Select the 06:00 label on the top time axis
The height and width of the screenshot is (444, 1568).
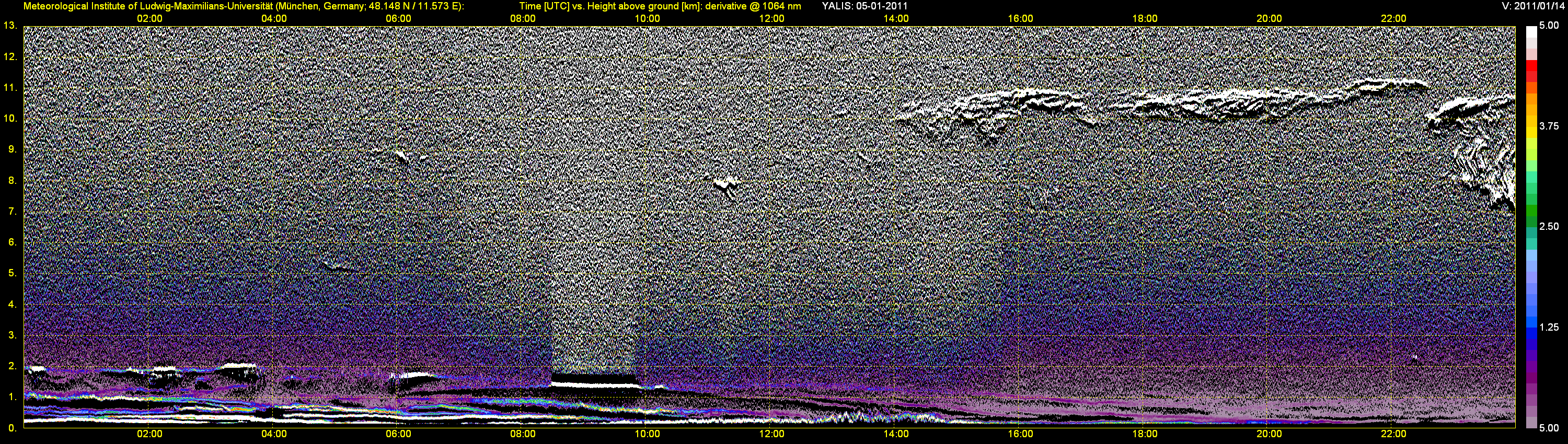pos(398,18)
